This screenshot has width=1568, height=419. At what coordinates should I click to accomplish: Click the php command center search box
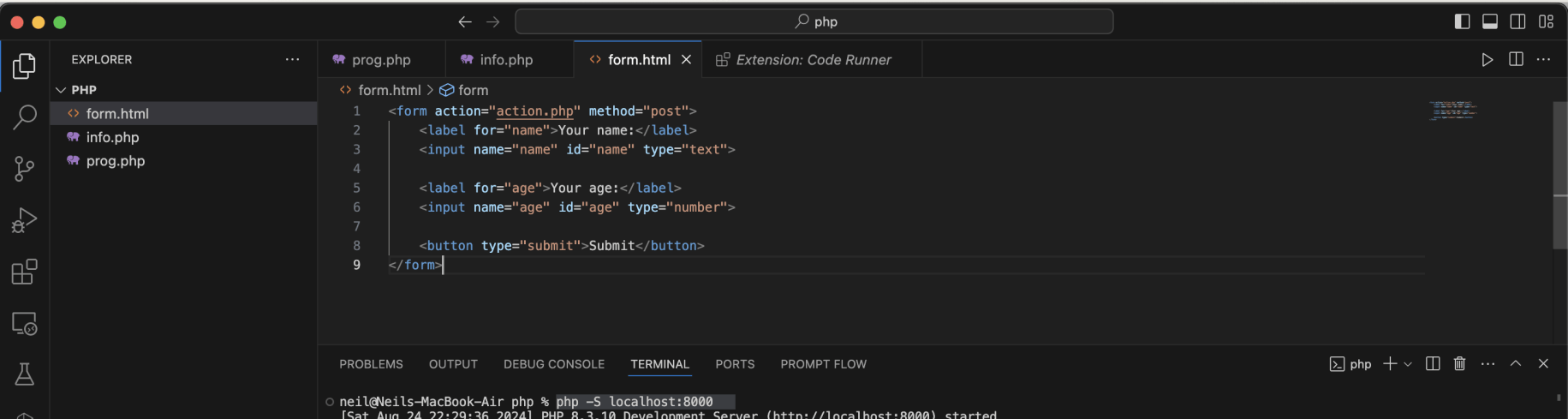(x=814, y=21)
